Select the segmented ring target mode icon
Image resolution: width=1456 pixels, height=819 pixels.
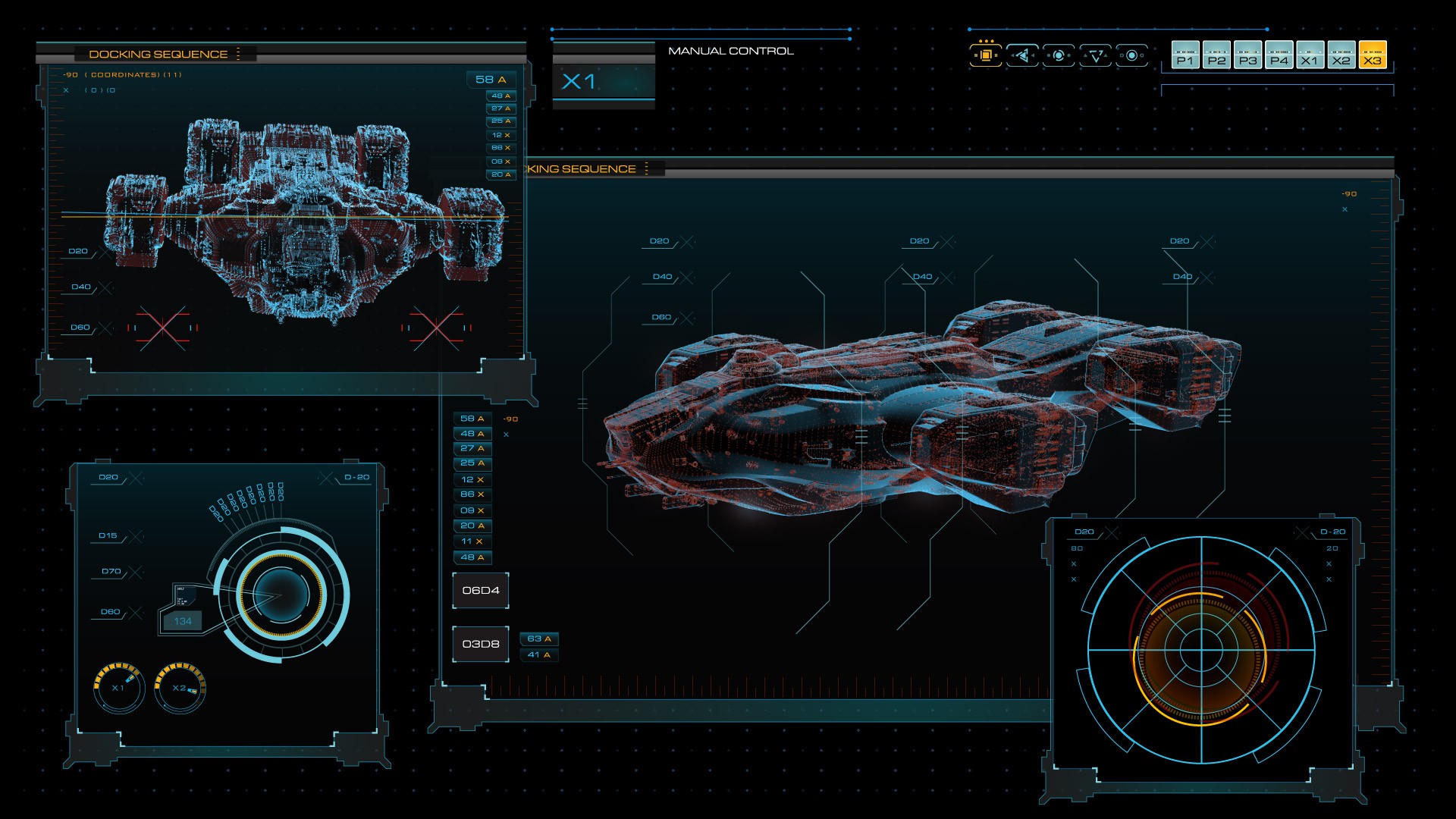click(1059, 55)
